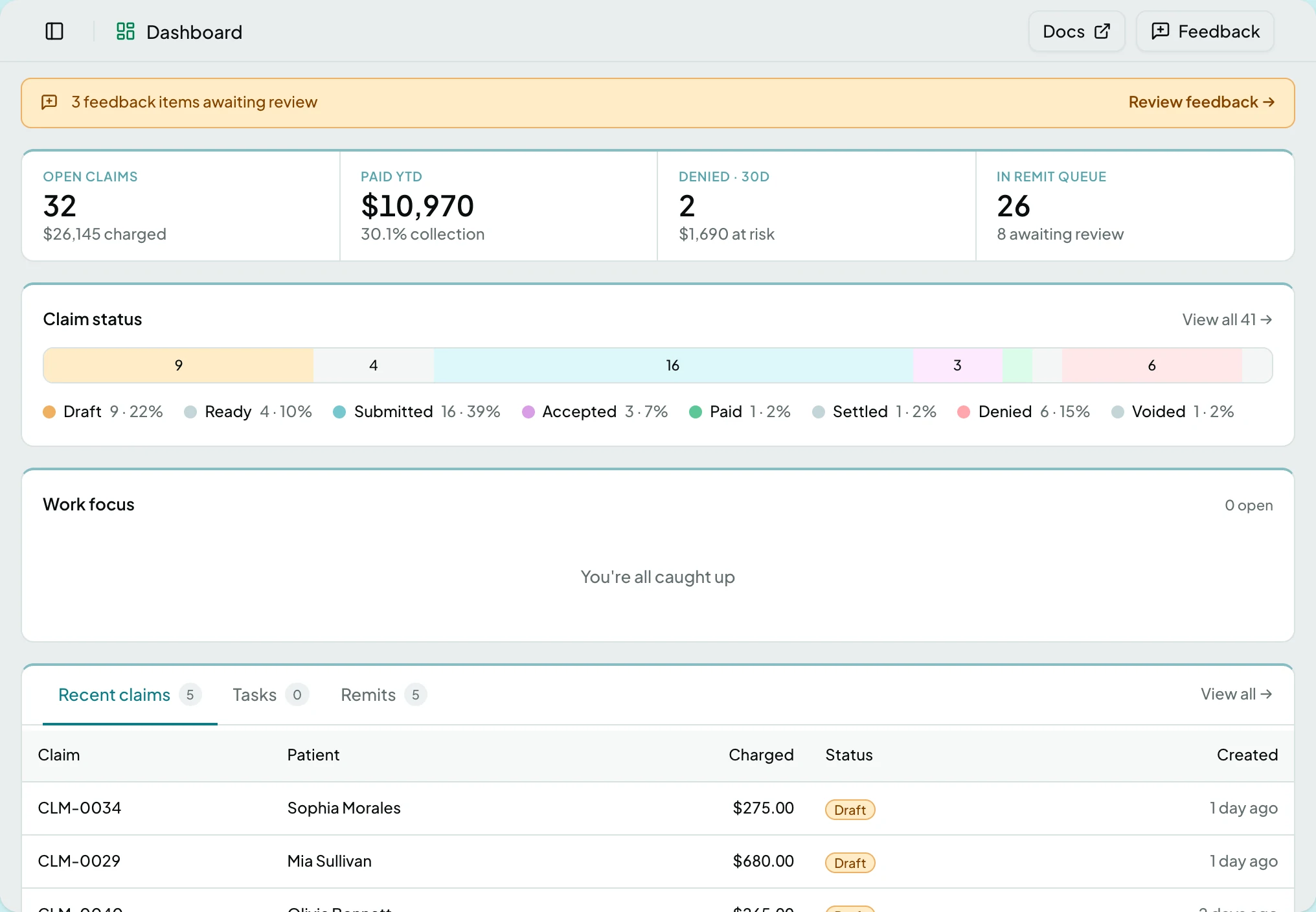Click the Remits count badge 5
Screen dimensions: 1316x912
click(416, 695)
